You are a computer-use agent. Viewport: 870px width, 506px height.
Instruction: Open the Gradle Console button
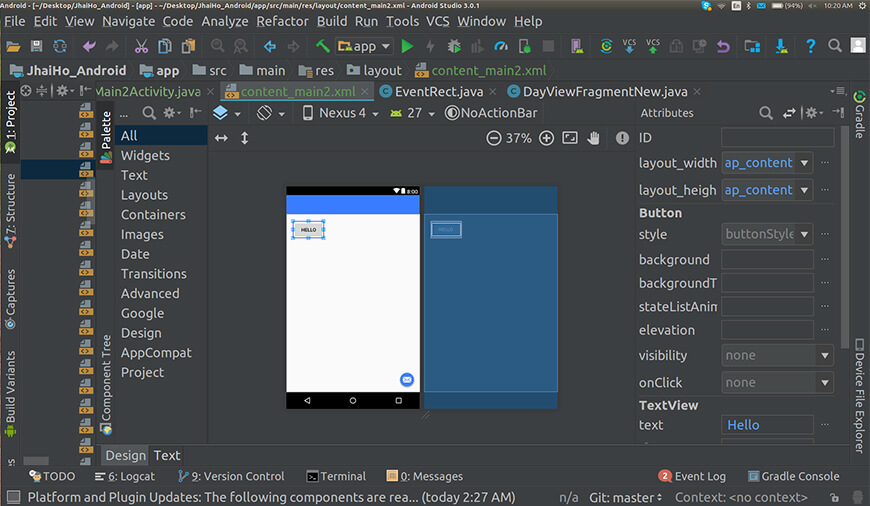coord(793,477)
